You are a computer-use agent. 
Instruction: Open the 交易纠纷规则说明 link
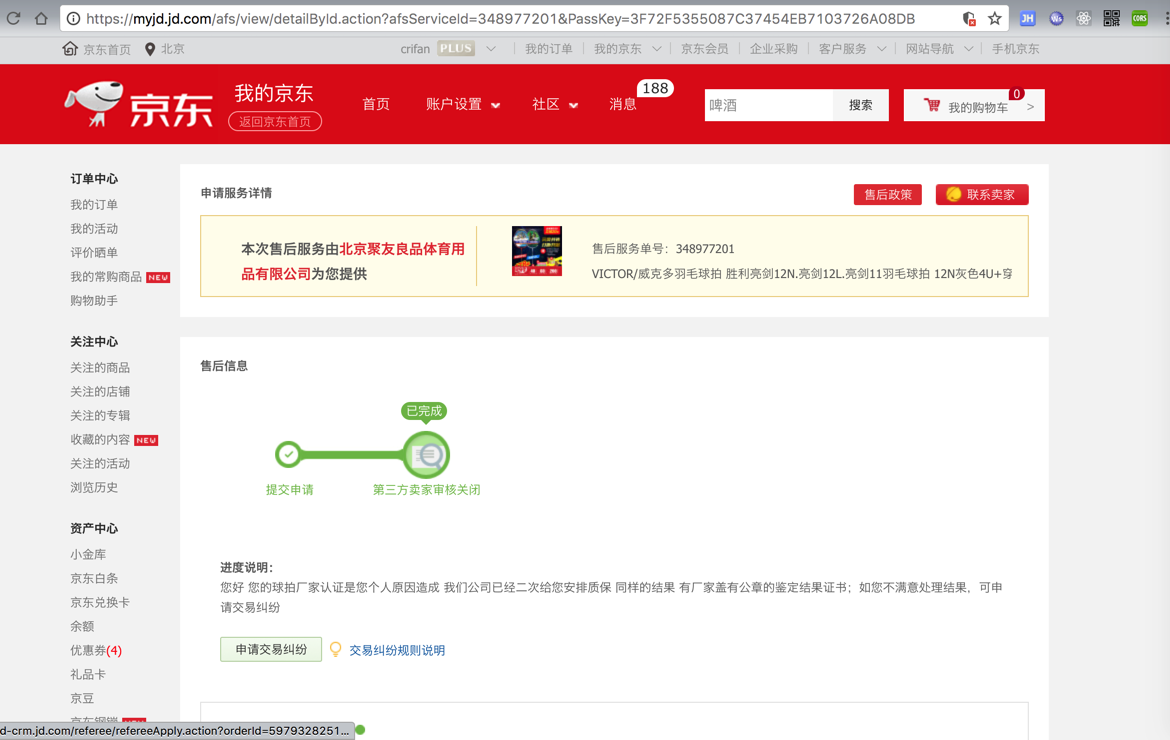[397, 650]
